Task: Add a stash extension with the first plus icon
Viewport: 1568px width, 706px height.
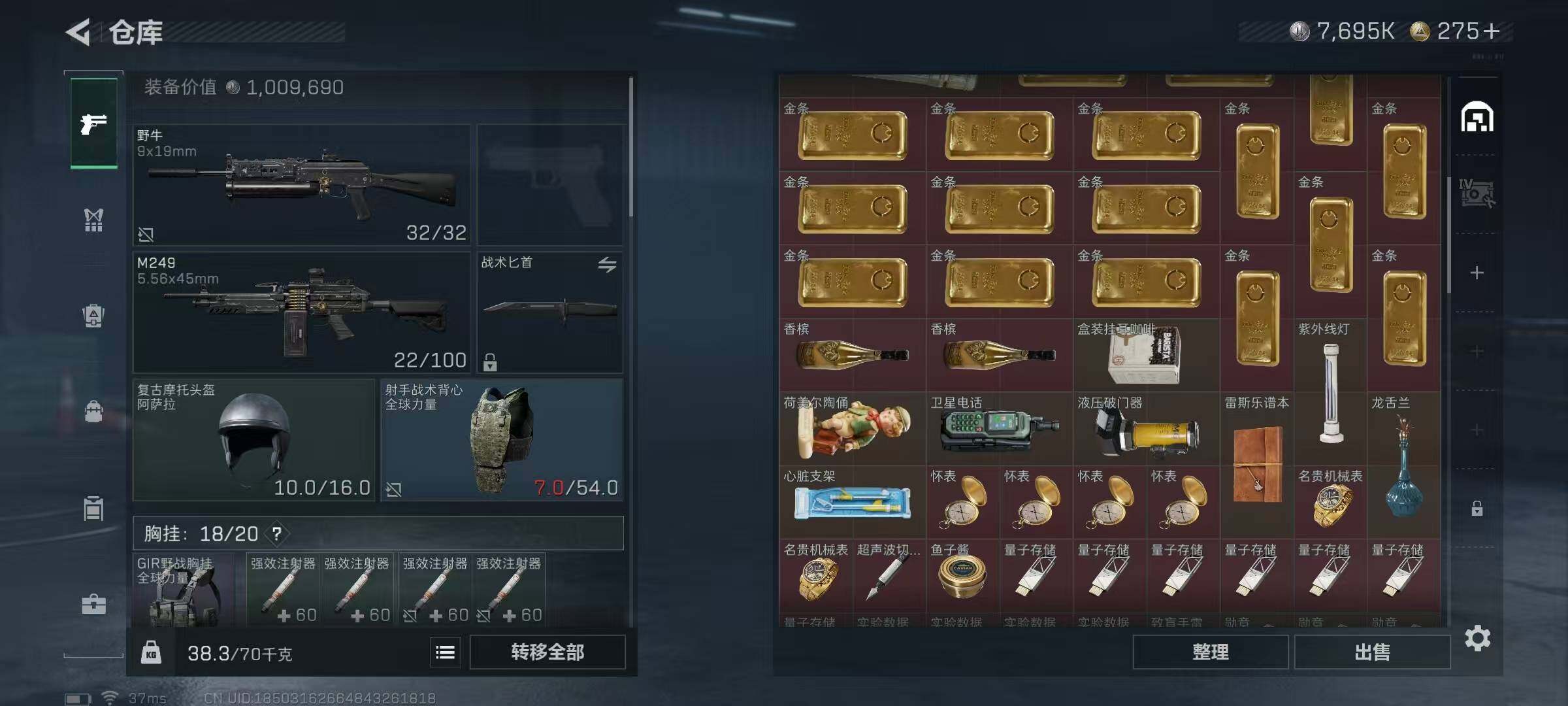Action: [1477, 273]
